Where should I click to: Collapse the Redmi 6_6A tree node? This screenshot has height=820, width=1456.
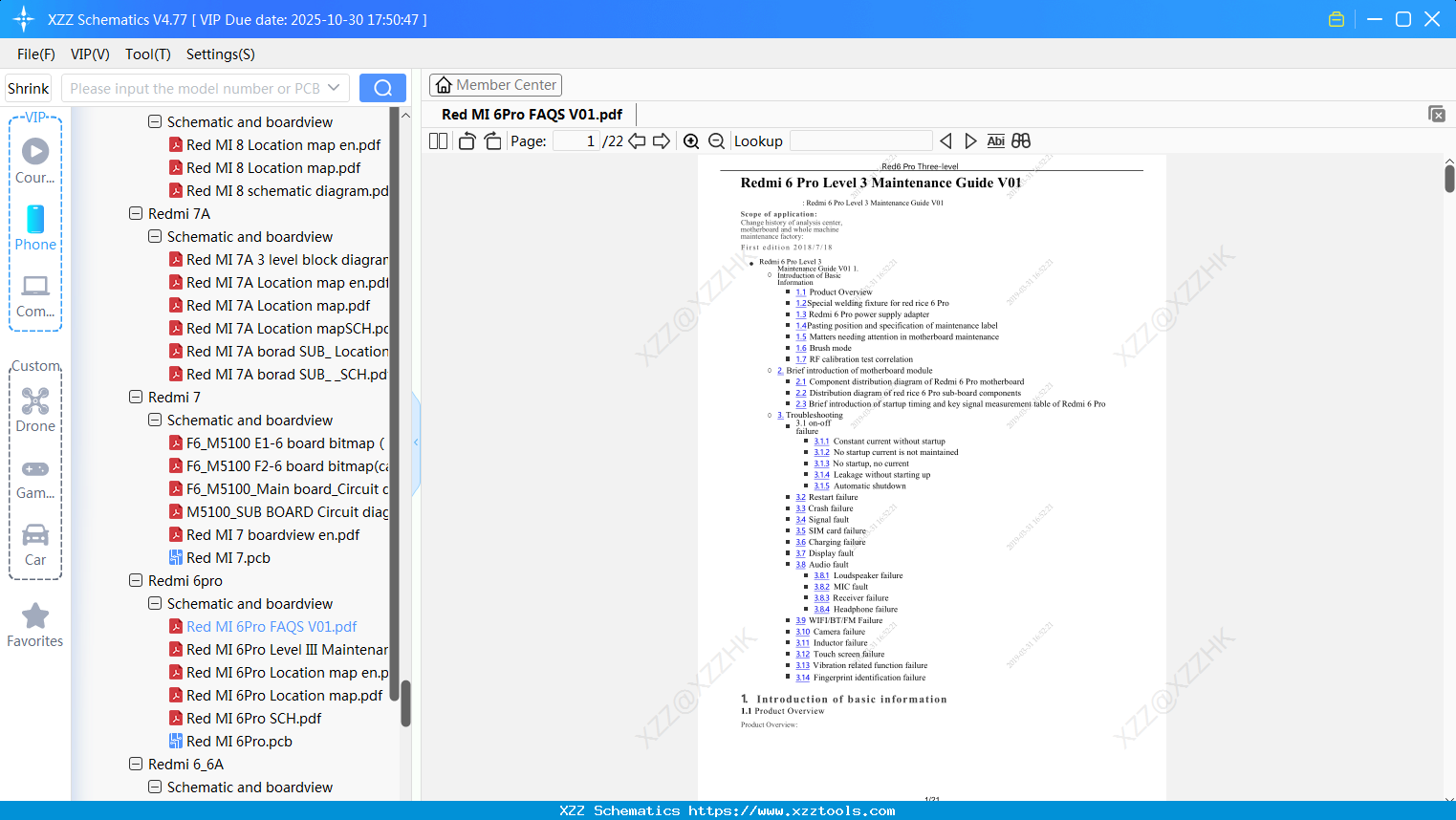click(x=136, y=765)
